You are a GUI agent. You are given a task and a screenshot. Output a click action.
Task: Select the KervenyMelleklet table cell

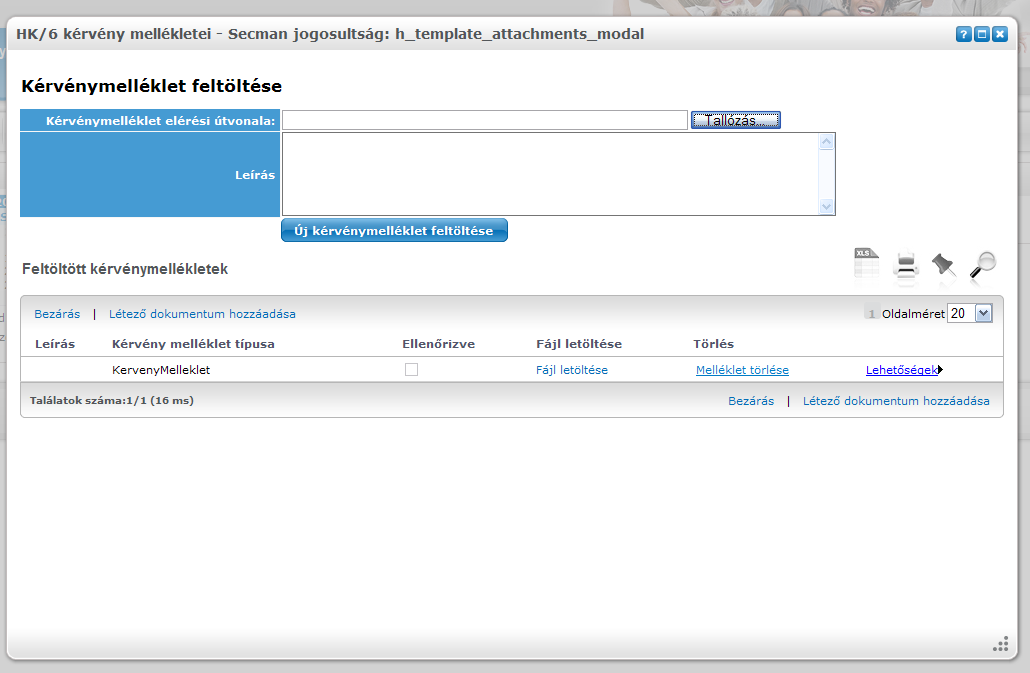[x=161, y=370]
